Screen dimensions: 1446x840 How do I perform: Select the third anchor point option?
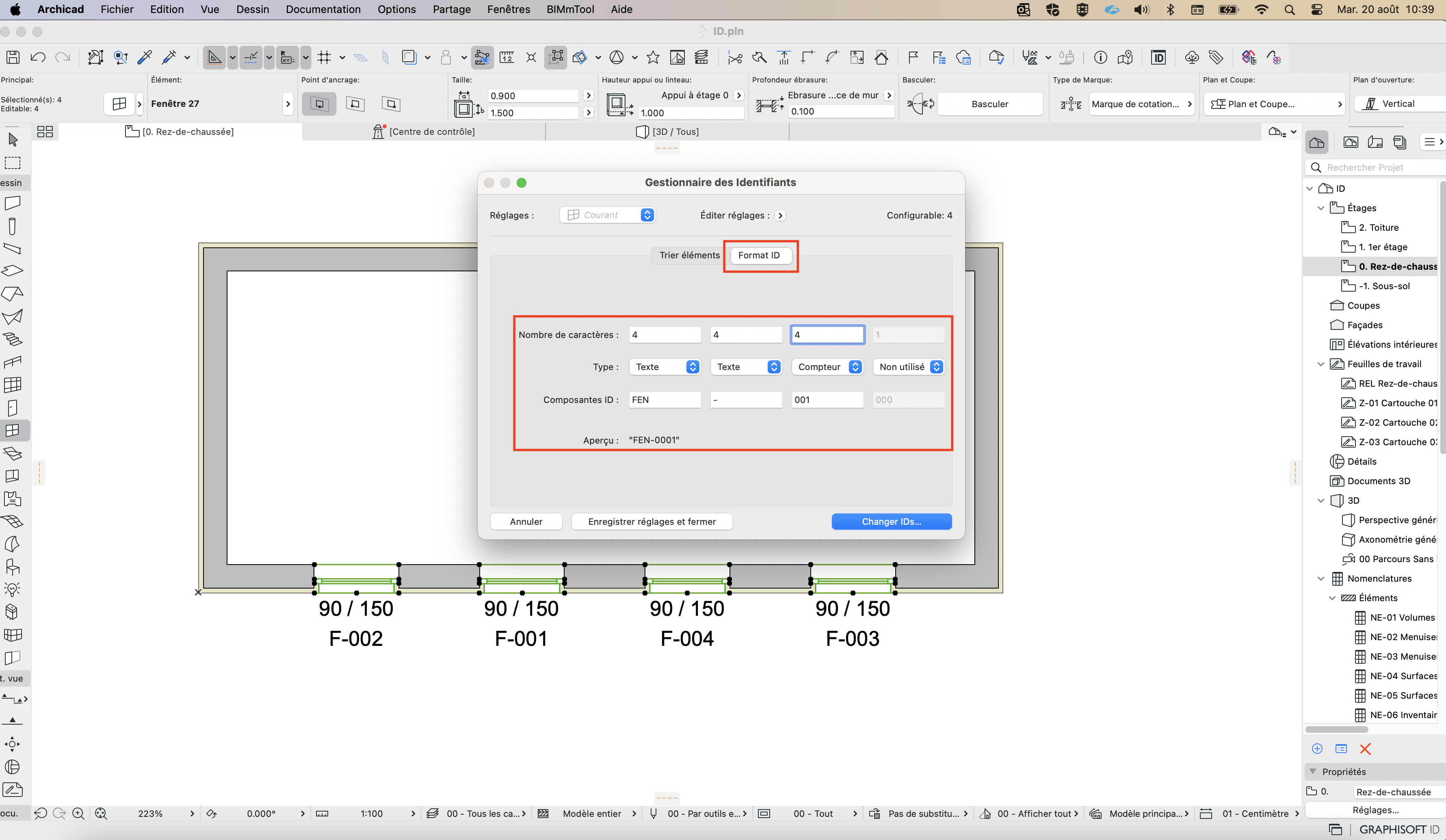391,104
